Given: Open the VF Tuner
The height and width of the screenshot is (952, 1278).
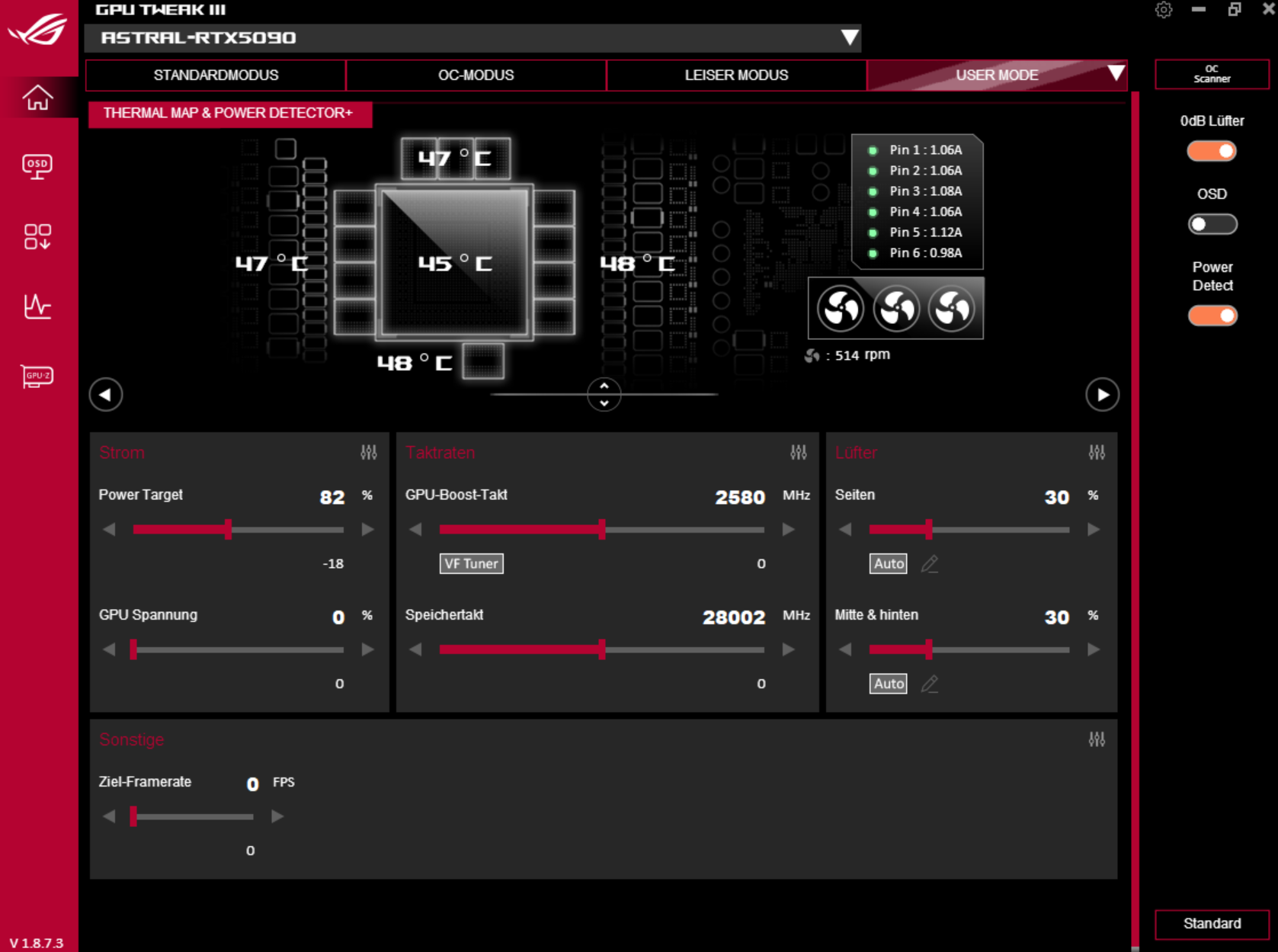Looking at the screenshot, I should coord(470,563).
